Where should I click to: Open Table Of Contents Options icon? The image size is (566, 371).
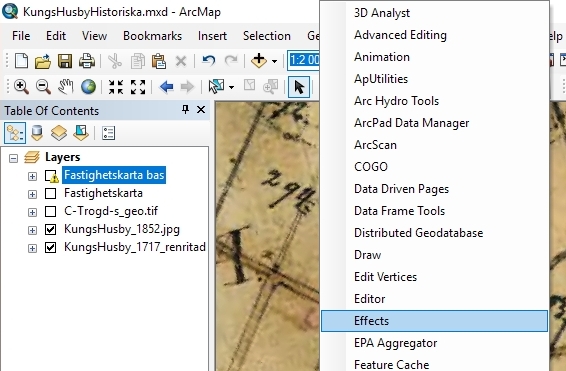click(108, 133)
